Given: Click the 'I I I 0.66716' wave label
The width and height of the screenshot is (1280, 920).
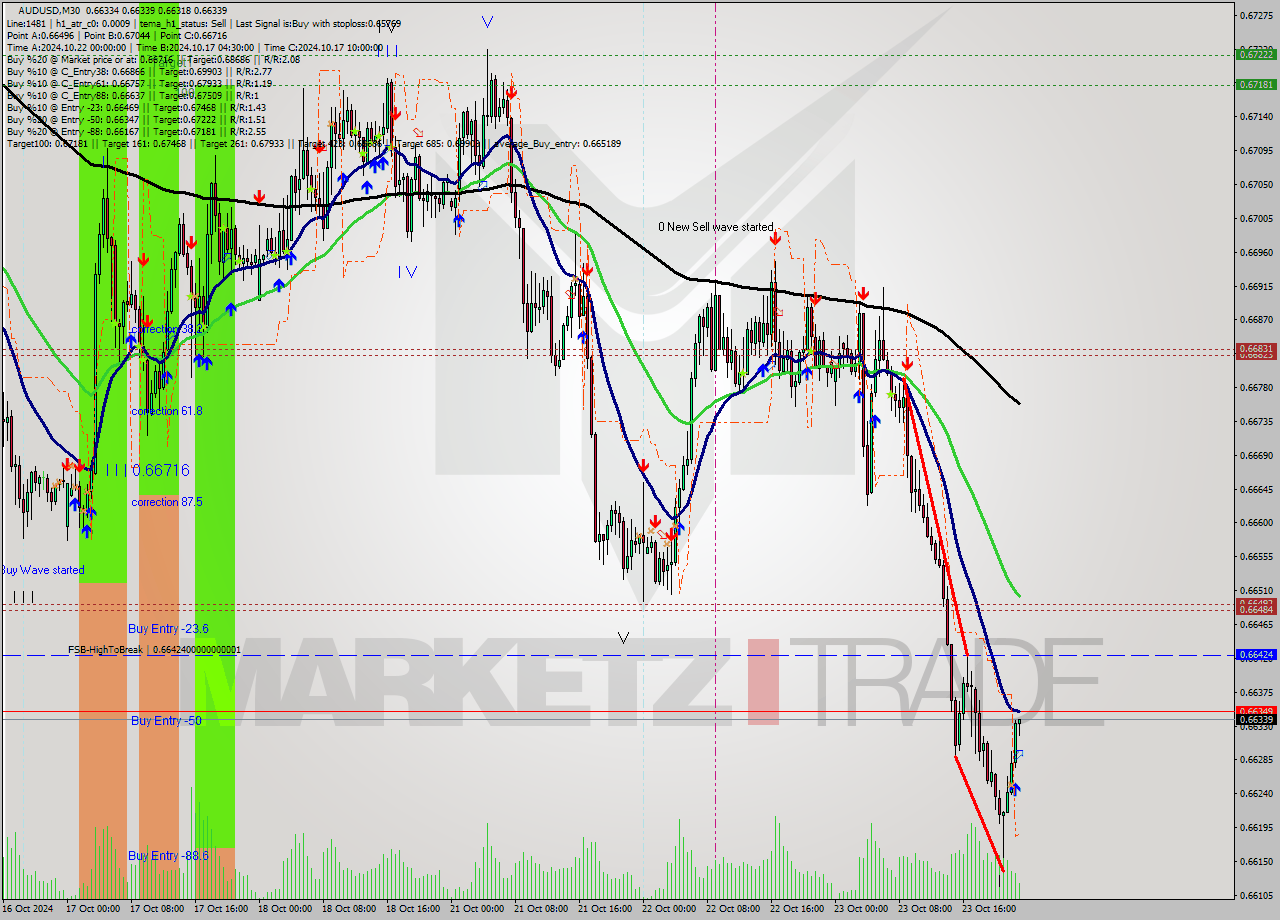Looking at the screenshot, I should [147, 470].
